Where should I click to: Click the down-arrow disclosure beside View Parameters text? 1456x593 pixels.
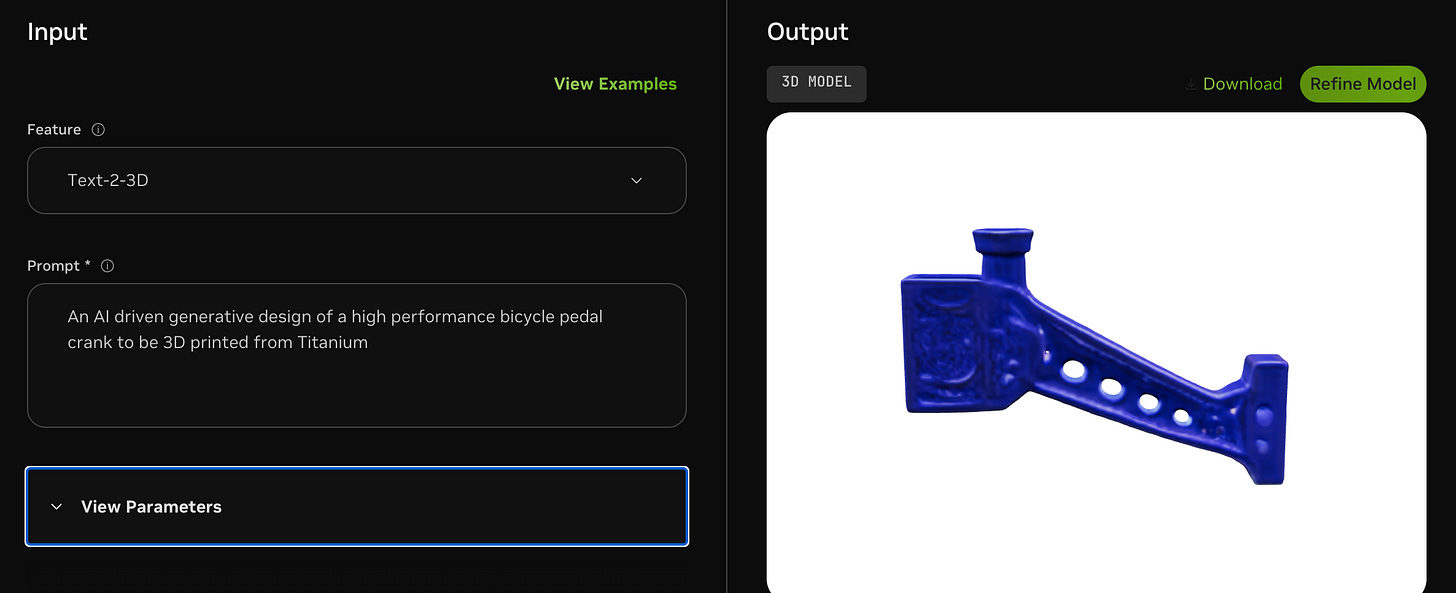pos(57,507)
